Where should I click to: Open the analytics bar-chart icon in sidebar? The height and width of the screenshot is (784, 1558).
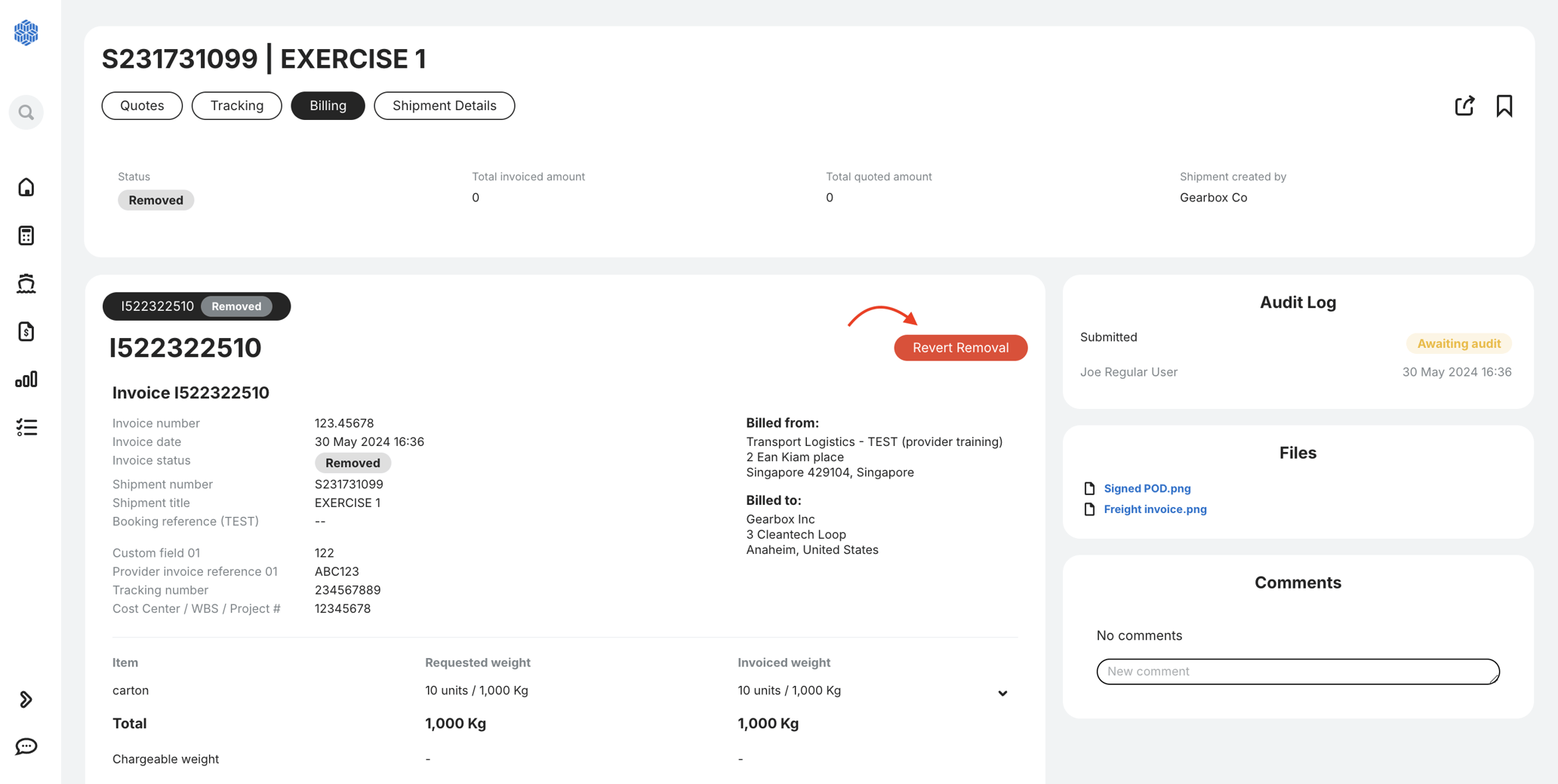26,380
